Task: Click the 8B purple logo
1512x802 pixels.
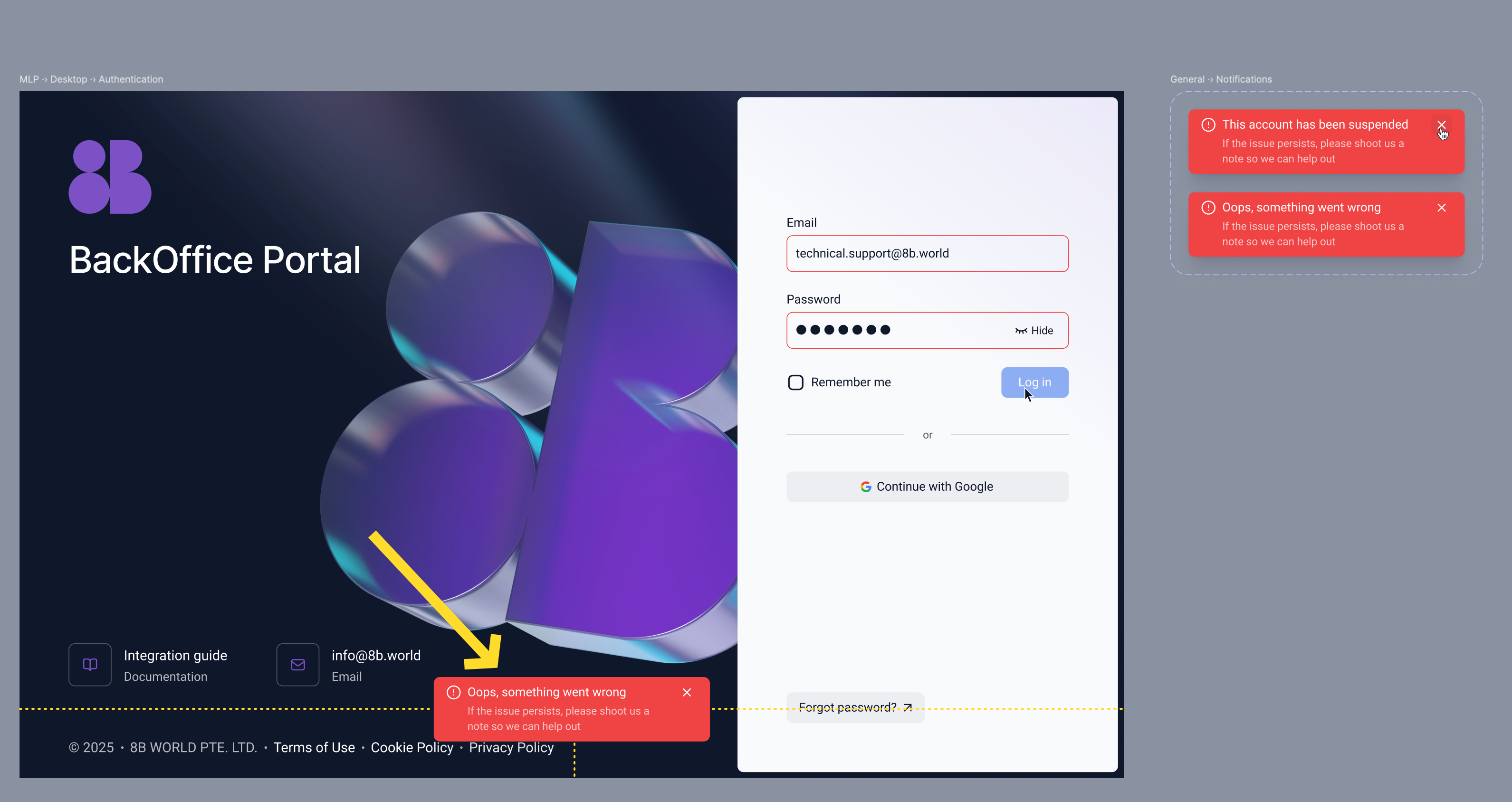Action: tap(110, 177)
